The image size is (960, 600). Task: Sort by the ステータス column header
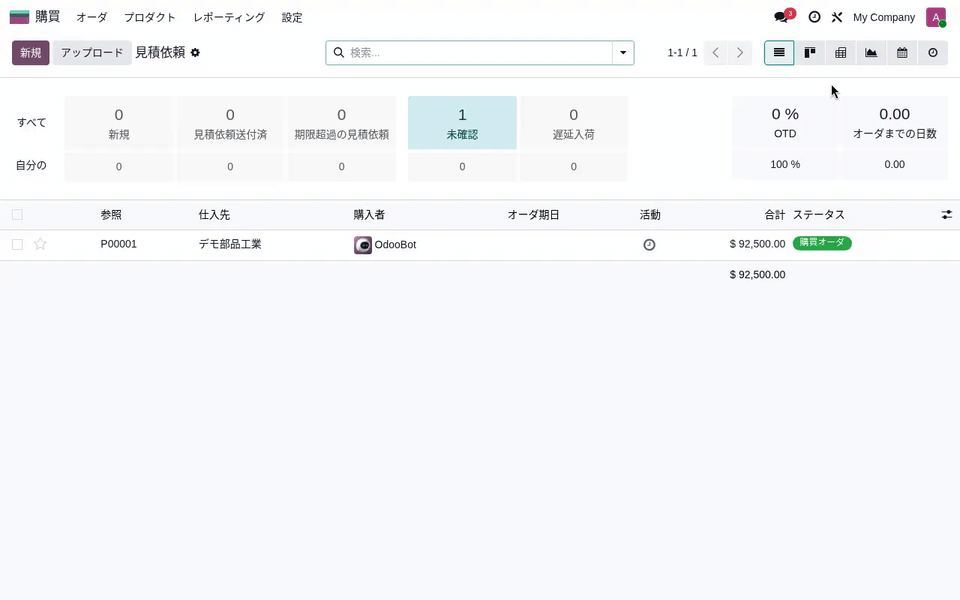coord(819,215)
